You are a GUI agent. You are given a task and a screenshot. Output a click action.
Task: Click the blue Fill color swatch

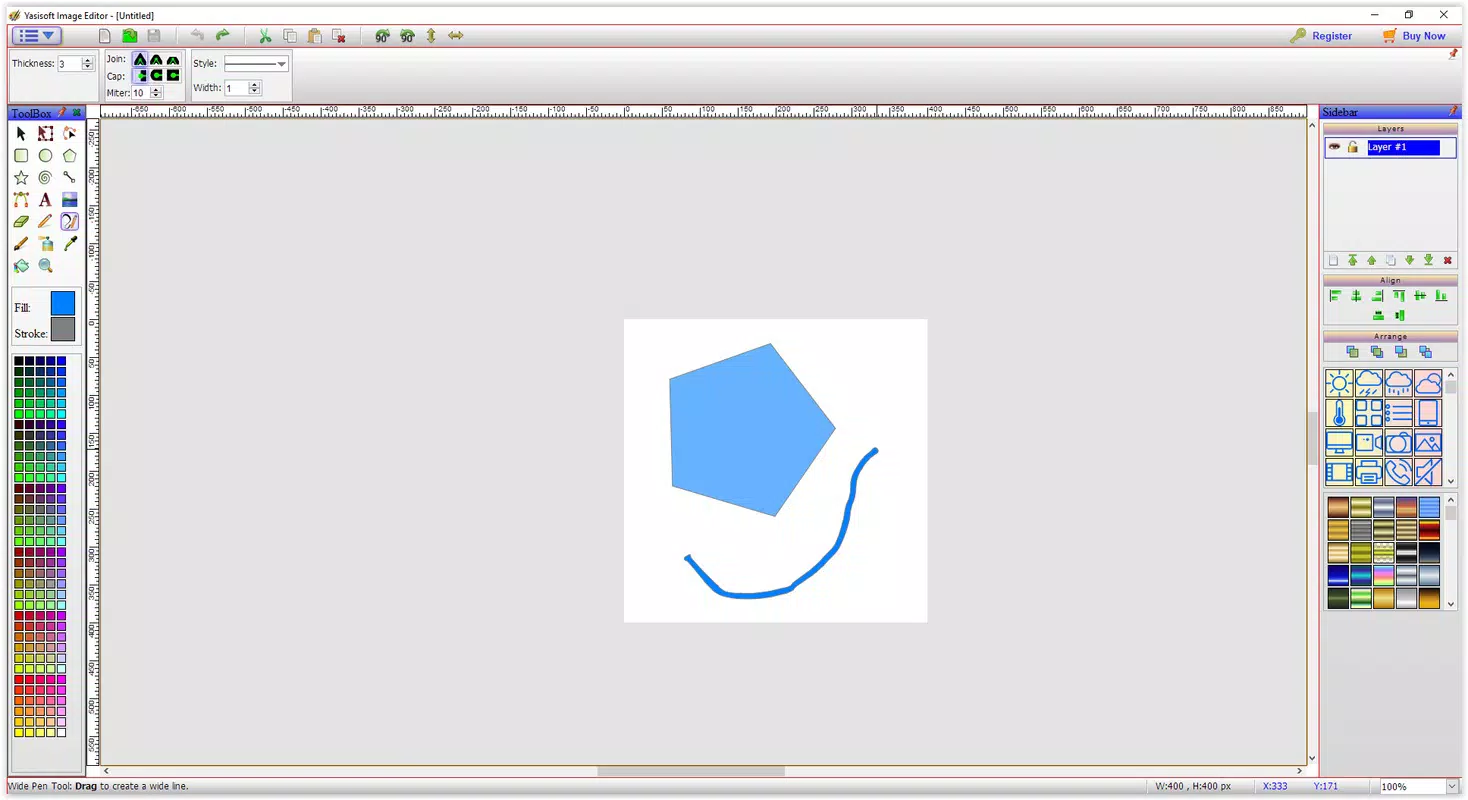pos(63,304)
